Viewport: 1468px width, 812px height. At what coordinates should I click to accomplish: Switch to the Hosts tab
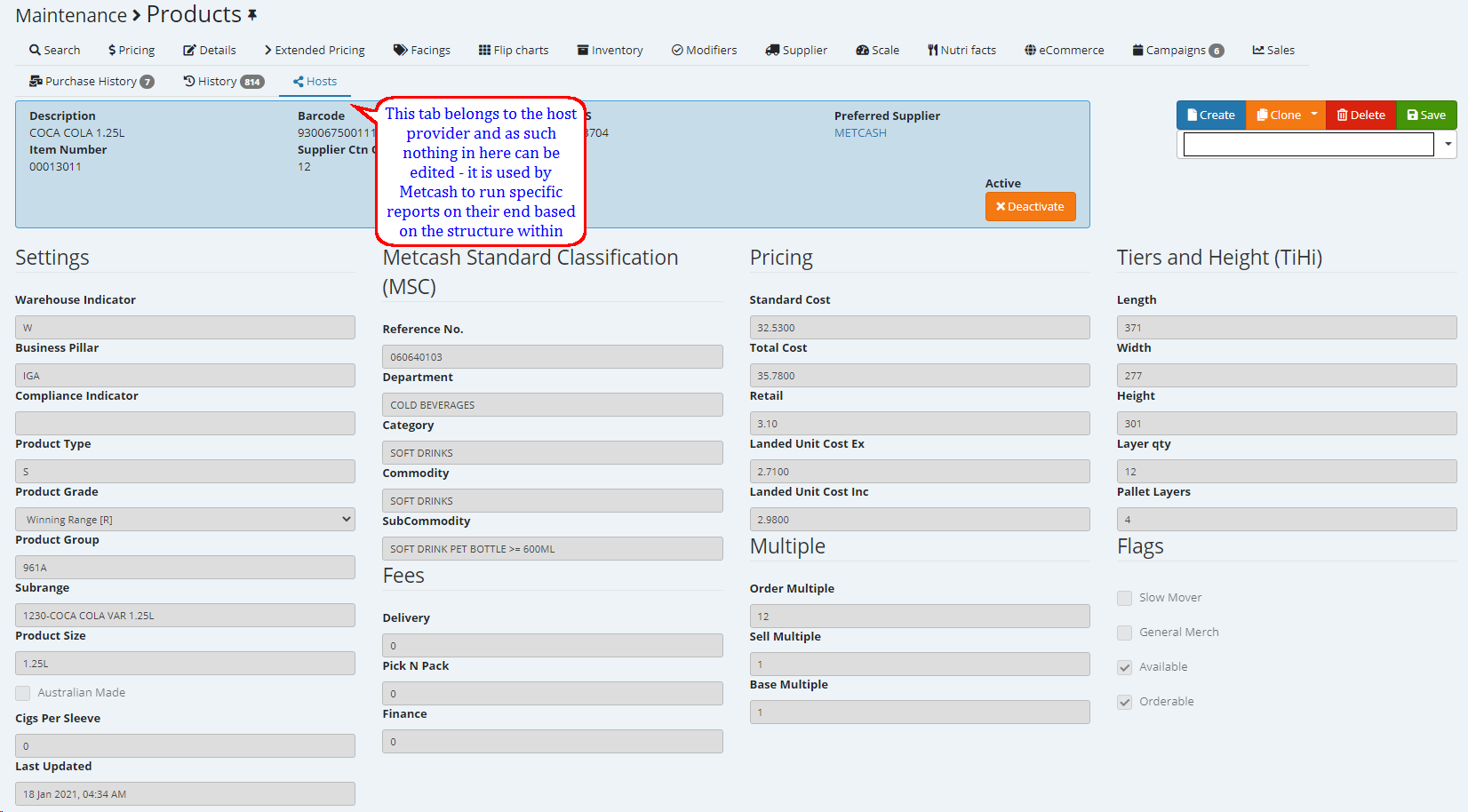click(315, 82)
